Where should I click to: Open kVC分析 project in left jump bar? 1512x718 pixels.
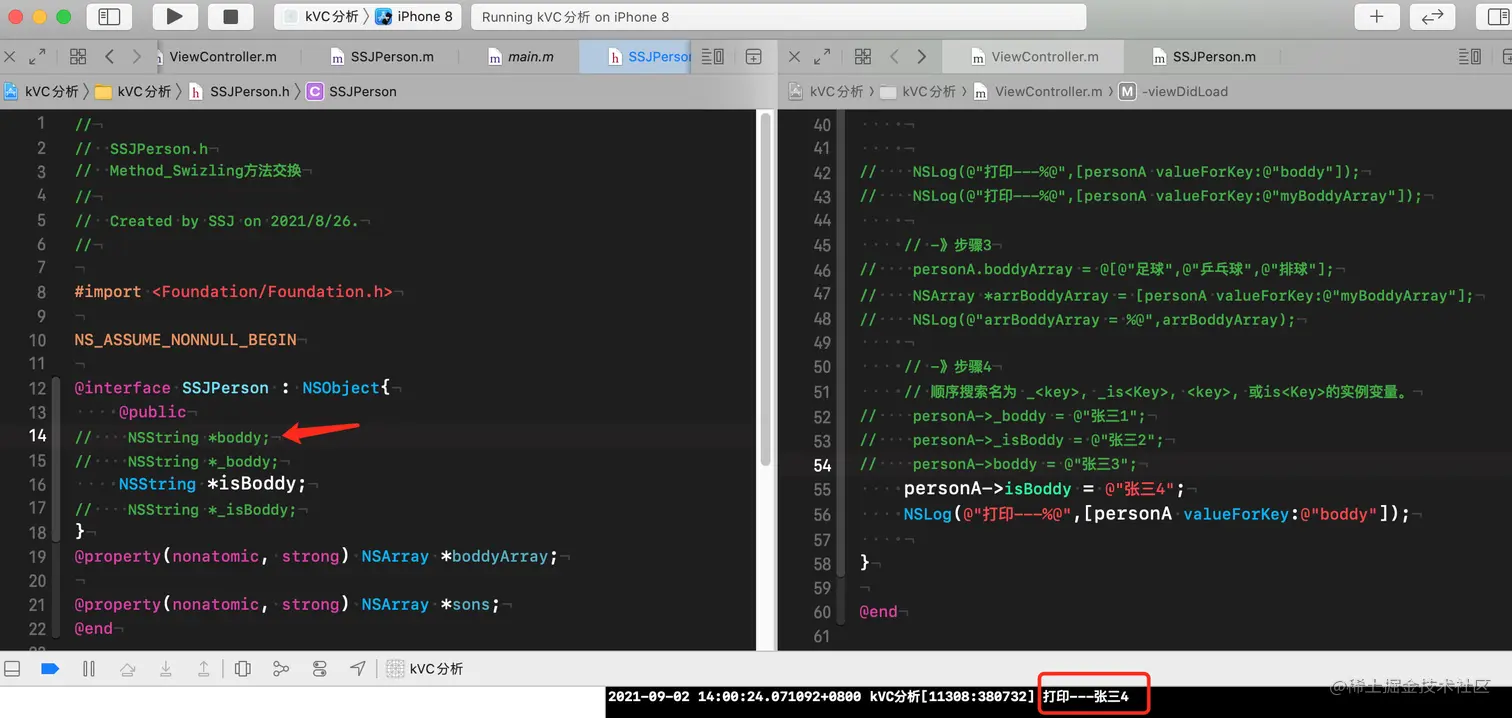42,91
